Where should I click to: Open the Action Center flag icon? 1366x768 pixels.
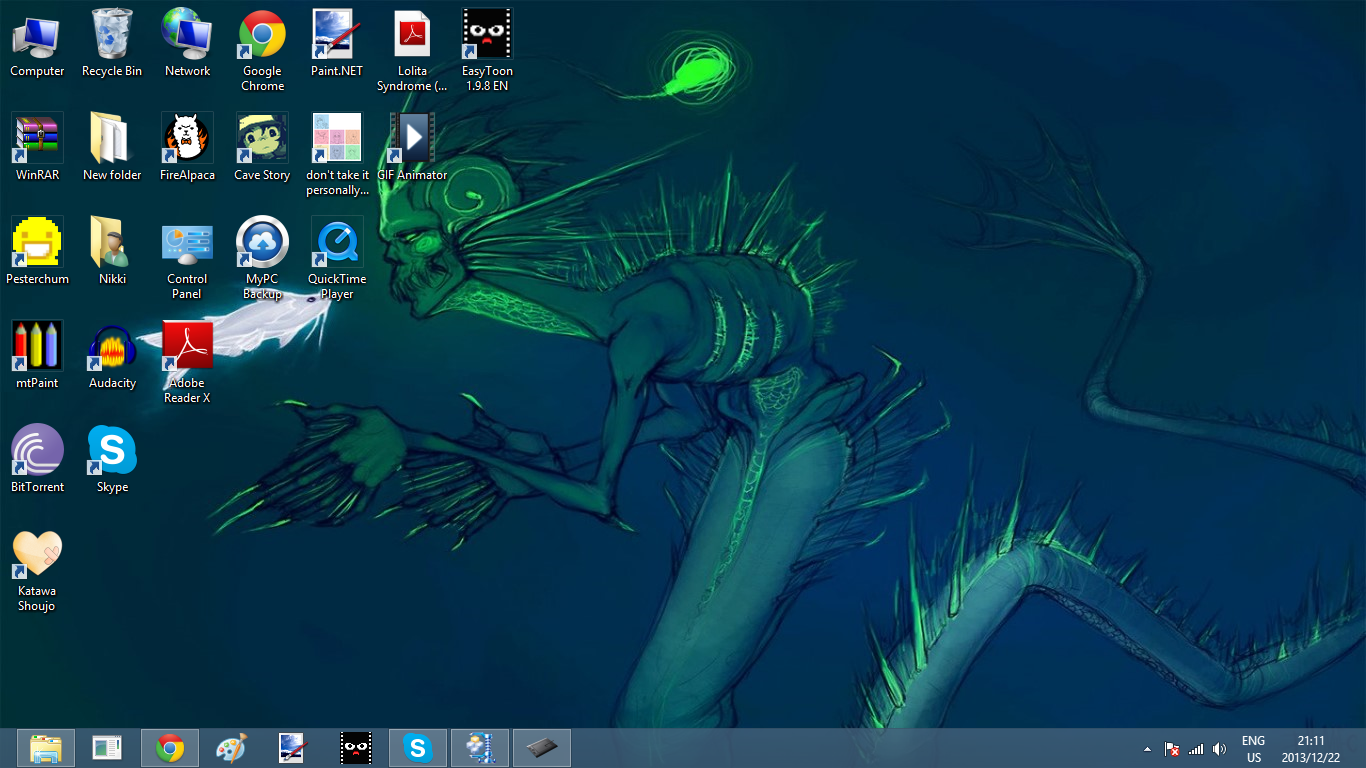click(1172, 749)
